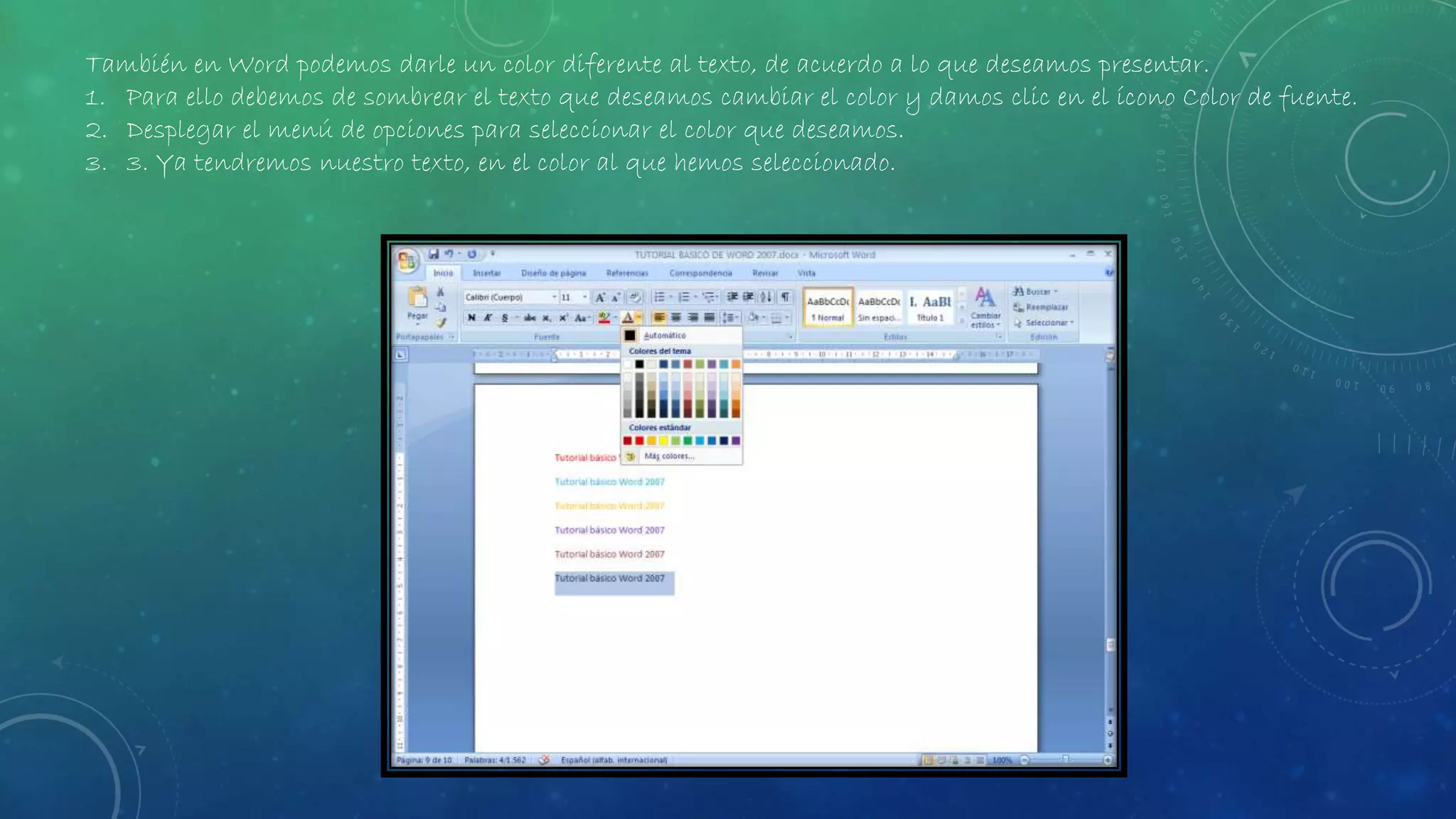Click the Reemplazar button
The height and width of the screenshot is (819, 1456).
[x=1041, y=307]
